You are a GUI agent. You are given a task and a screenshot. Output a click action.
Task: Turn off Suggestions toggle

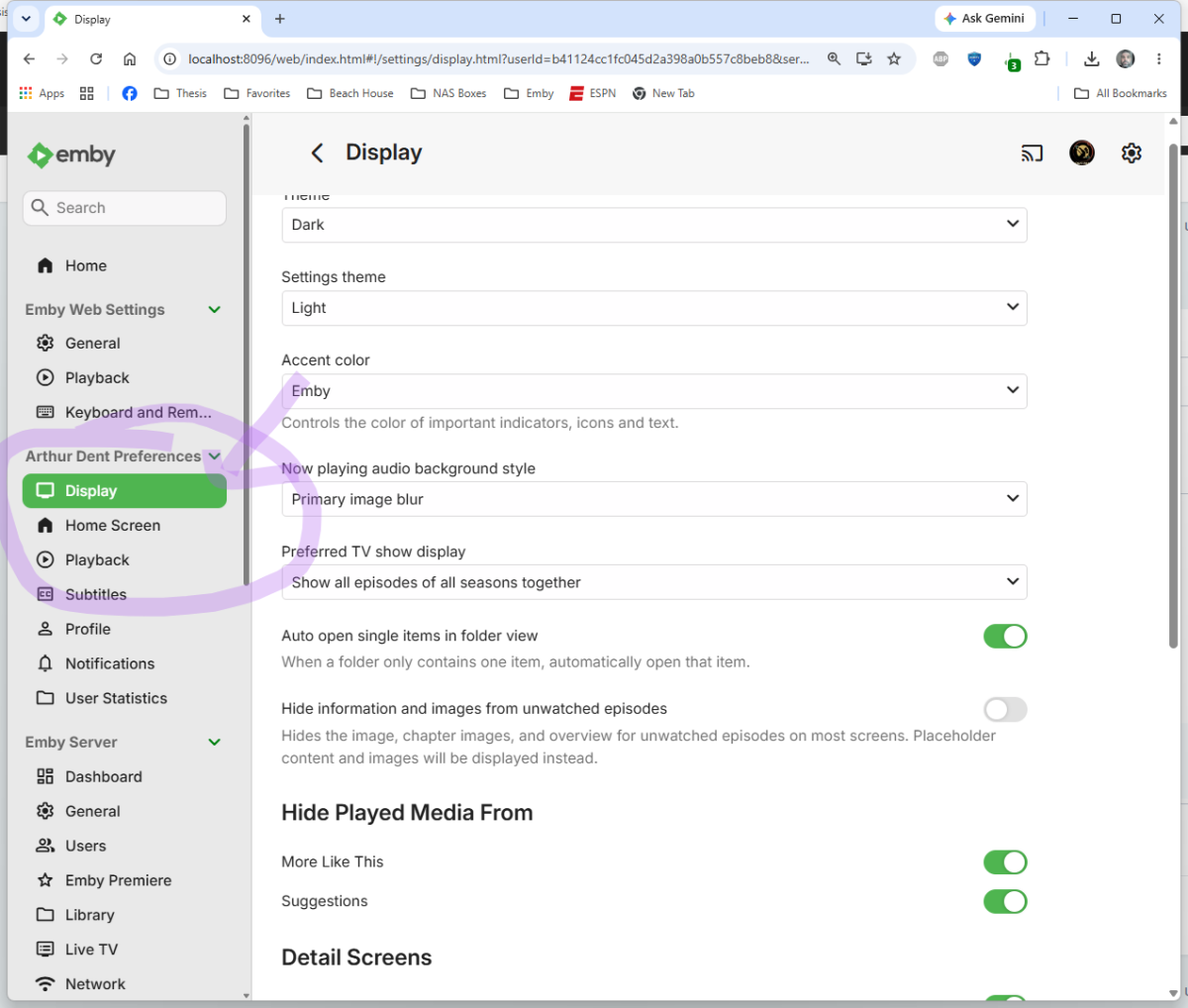1005,901
